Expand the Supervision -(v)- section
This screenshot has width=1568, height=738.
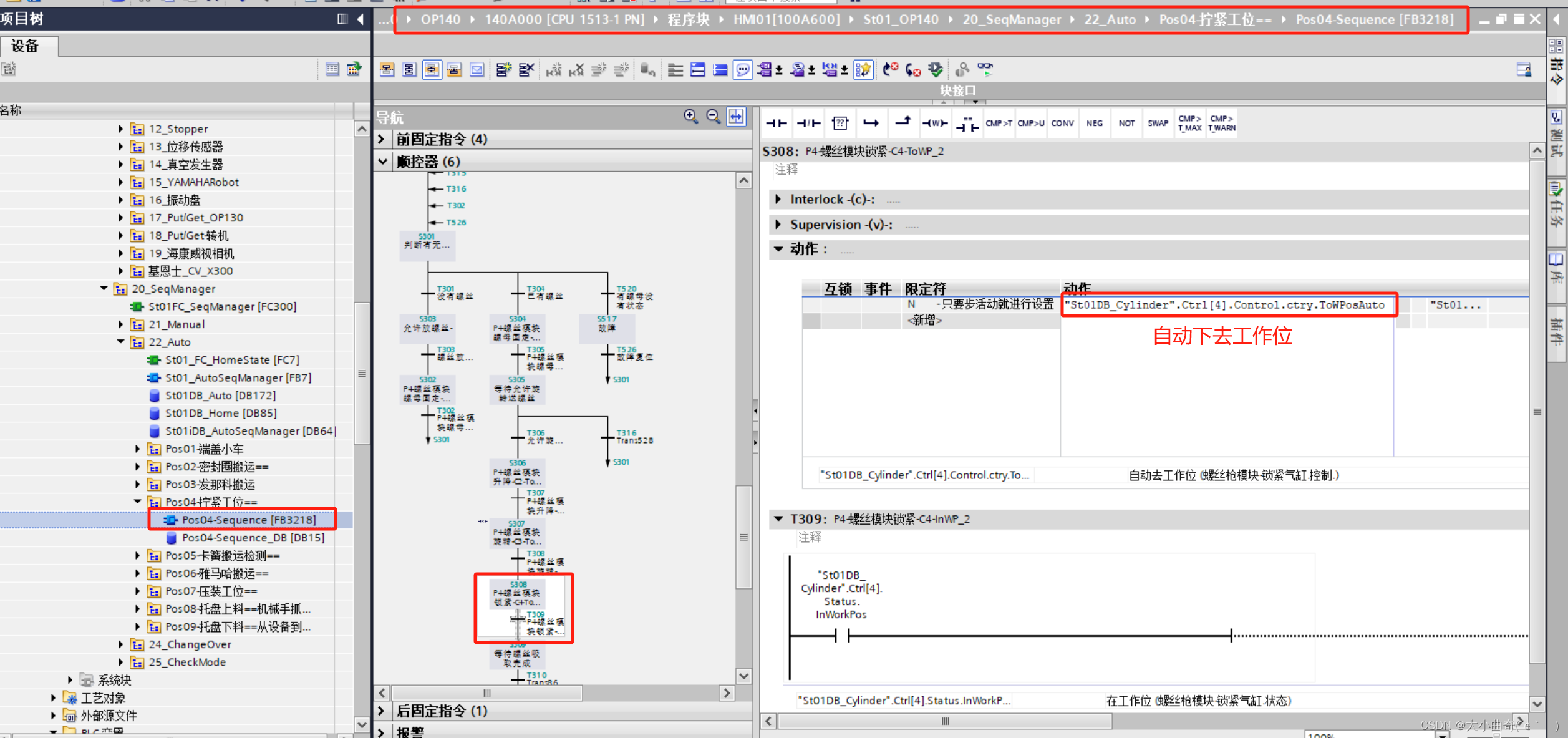778,225
